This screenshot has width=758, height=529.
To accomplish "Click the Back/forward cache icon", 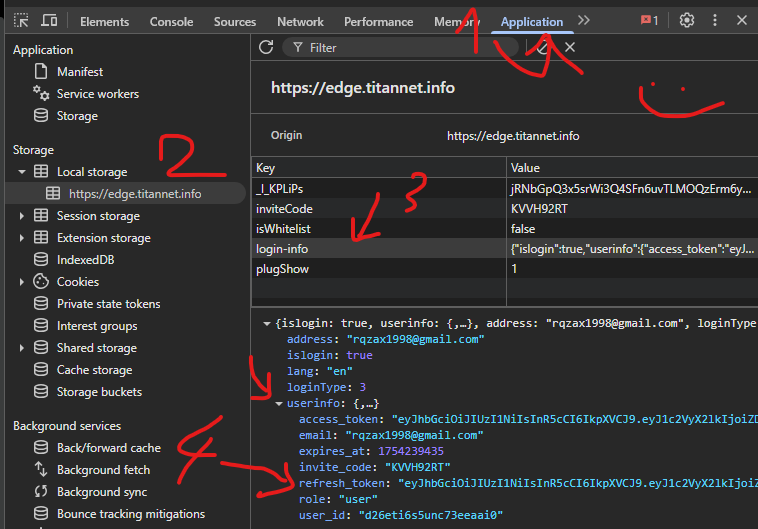I will pos(41,447).
